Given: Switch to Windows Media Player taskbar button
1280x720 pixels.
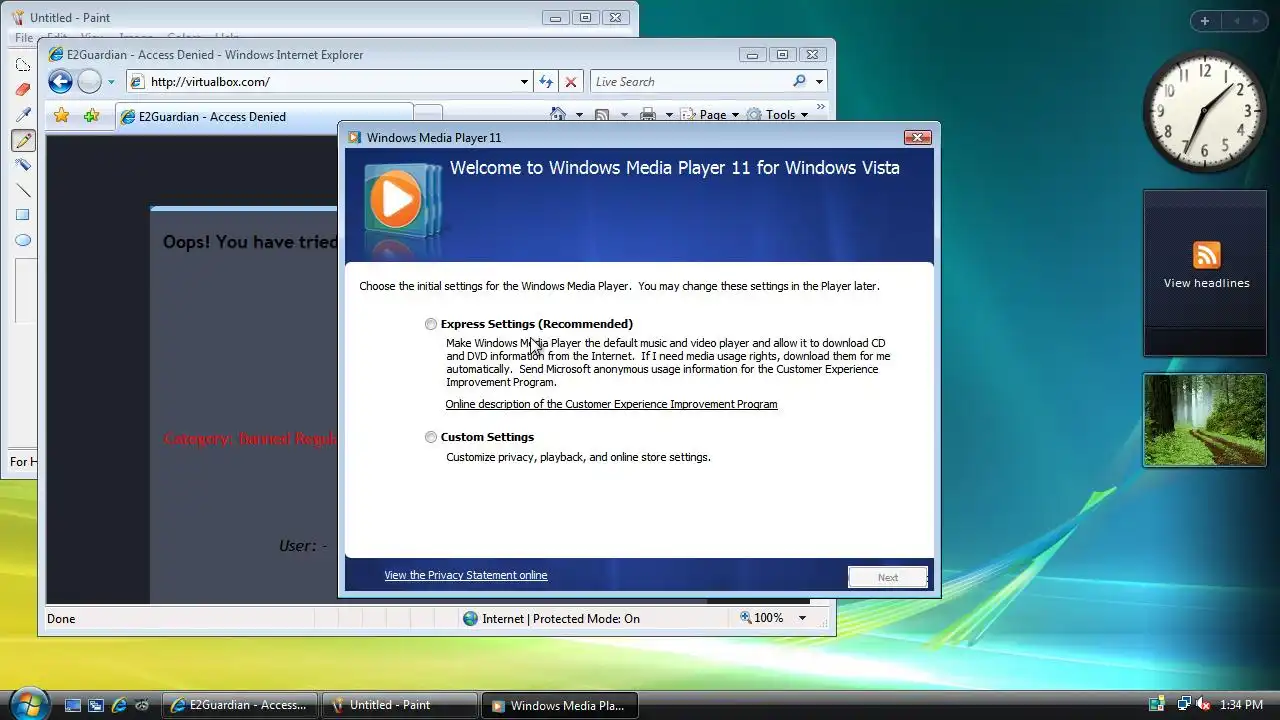Looking at the screenshot, I should pyautogui.click(x=560, y=705).
